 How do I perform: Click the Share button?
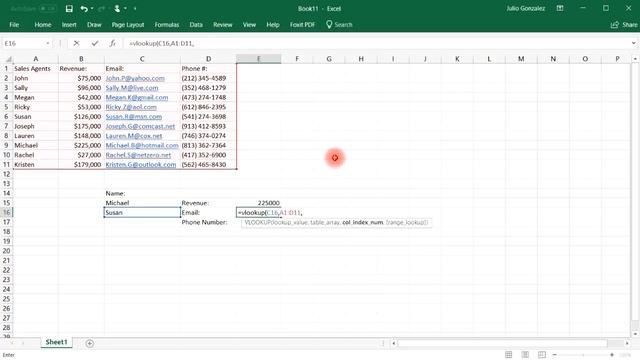click(x=624, y=25)
